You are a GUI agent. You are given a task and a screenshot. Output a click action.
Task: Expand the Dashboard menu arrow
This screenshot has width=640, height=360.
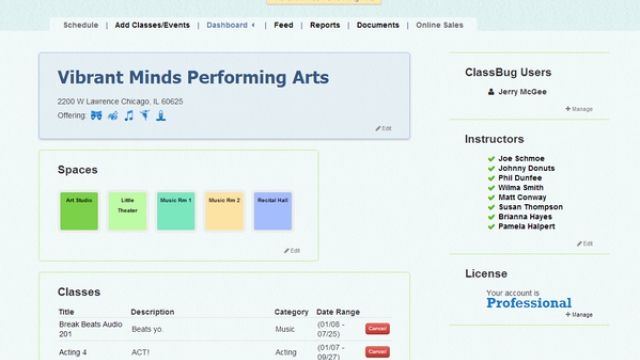[x=253, y=25]
